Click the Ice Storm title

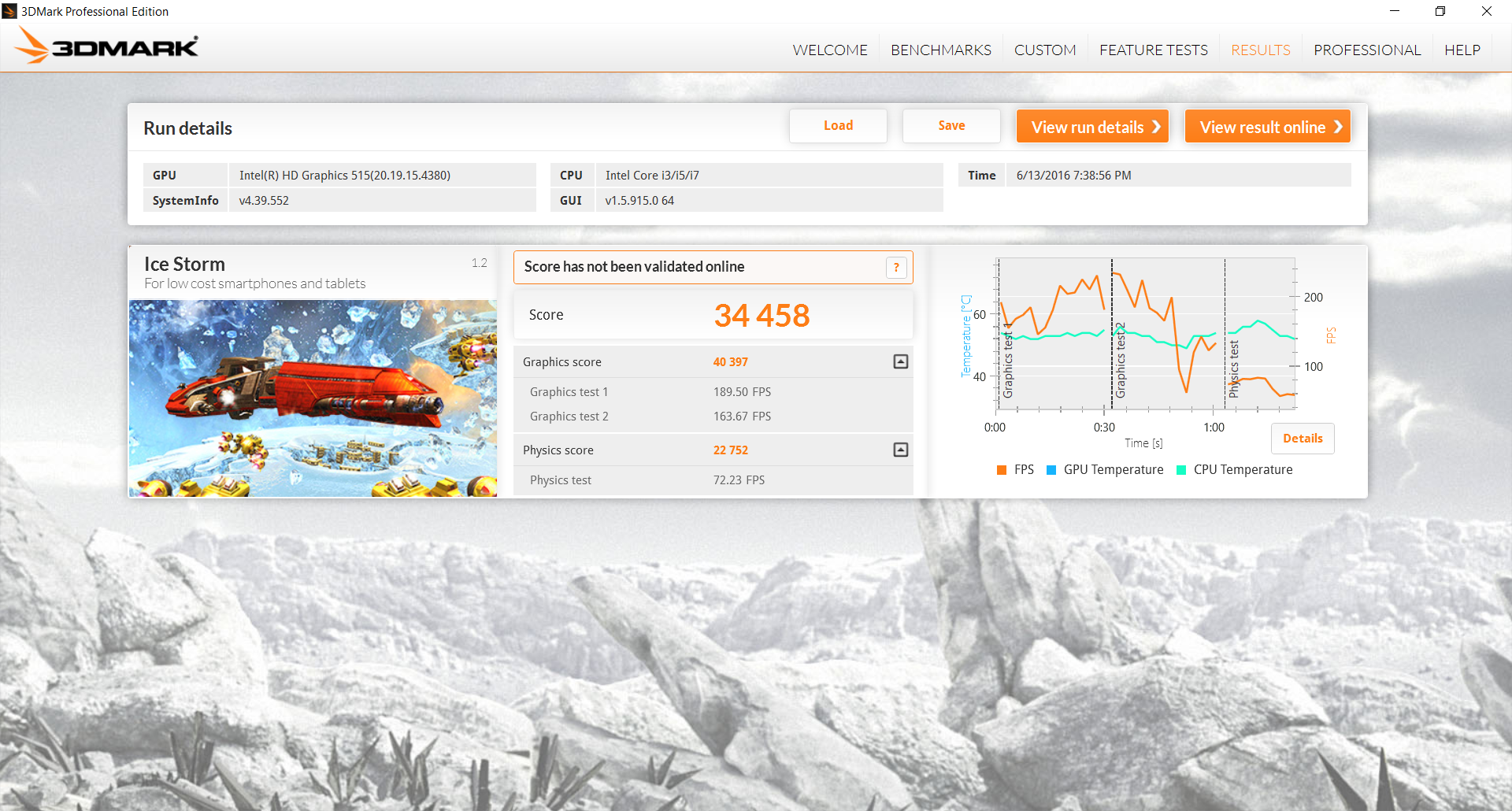(184, 264)
